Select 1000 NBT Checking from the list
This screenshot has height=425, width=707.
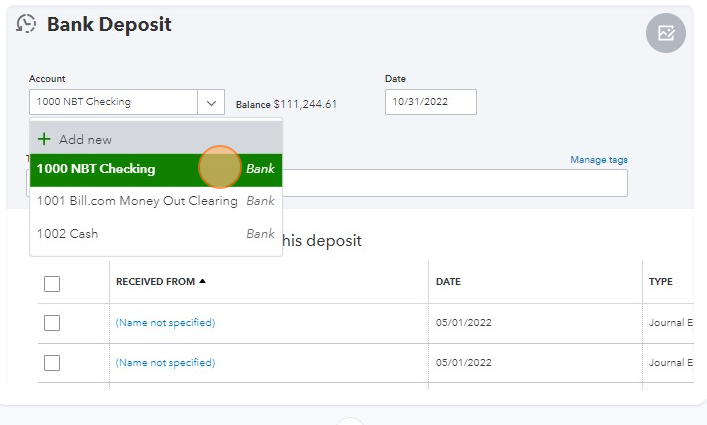(96, 169)
